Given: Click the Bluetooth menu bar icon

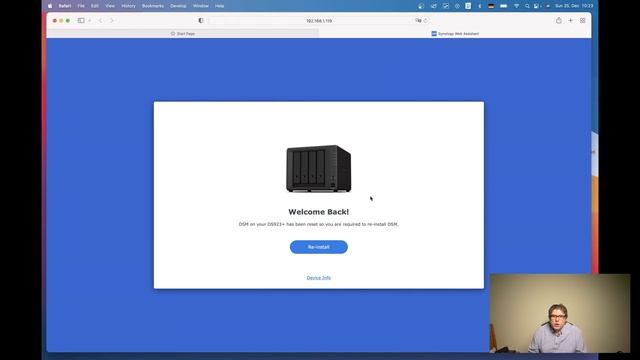Looking at the screenshot, I should pyautogui.click(x=480, y=6).
